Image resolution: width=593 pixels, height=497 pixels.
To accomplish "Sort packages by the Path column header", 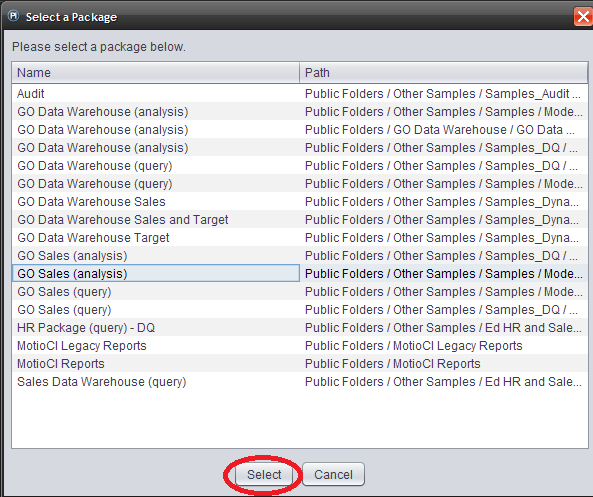I will tap(443, 73).
